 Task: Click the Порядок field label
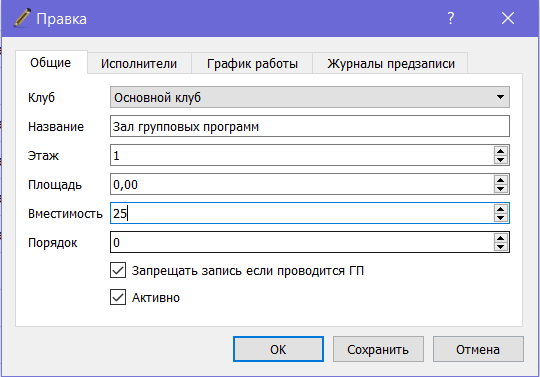(x=52, y=243)
